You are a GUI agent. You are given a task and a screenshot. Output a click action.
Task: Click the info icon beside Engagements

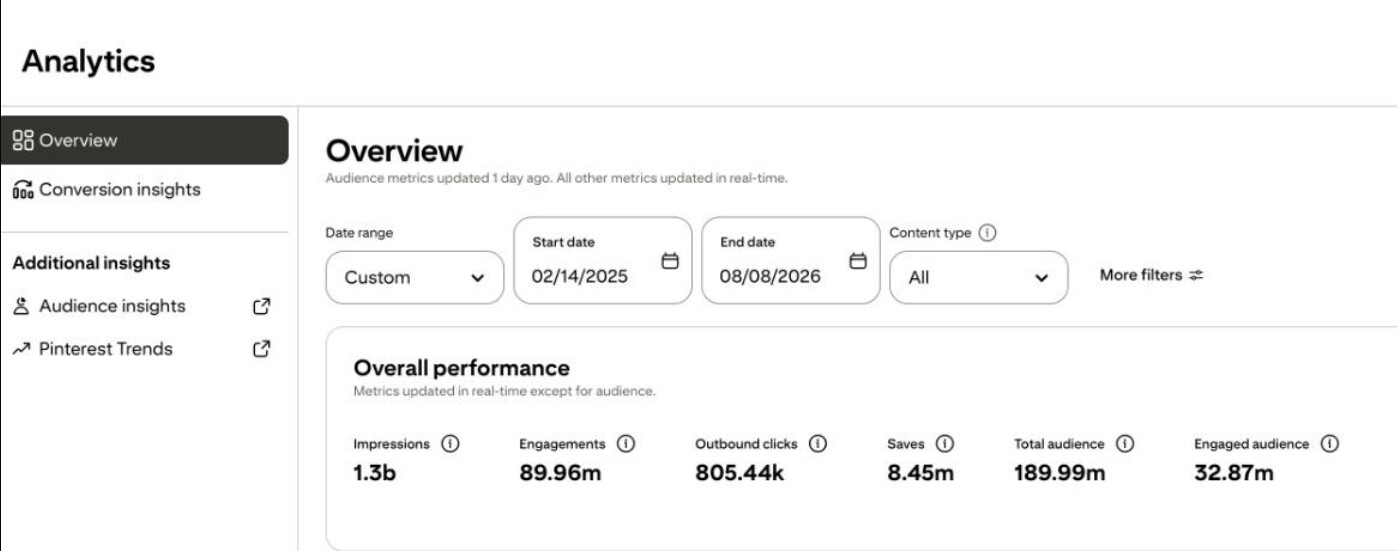coord(626,444)
